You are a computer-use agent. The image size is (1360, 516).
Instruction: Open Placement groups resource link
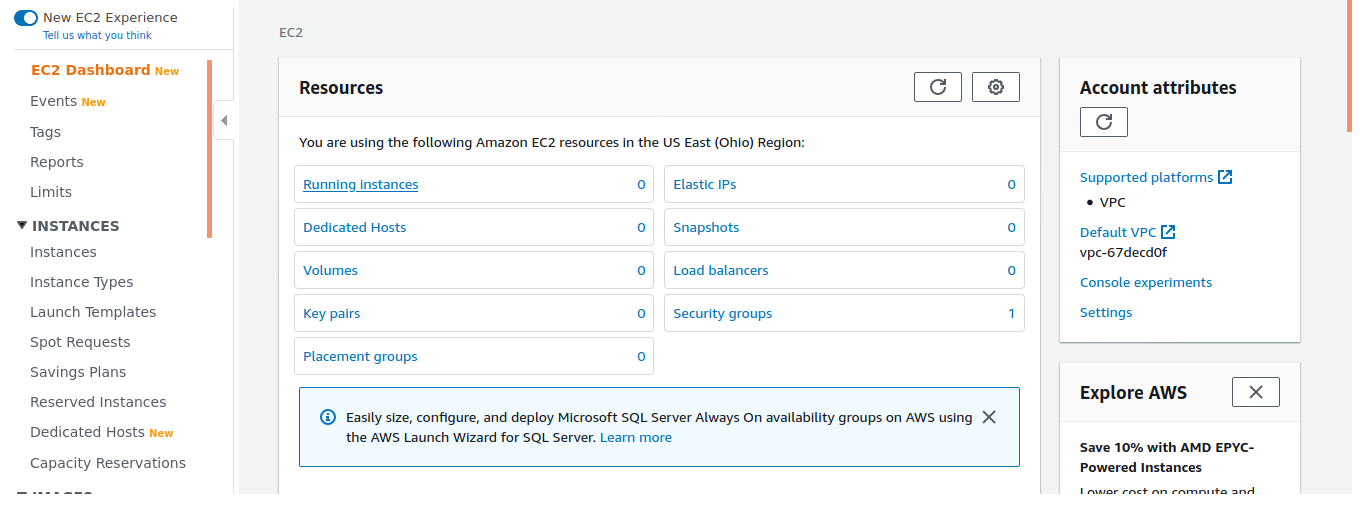[x=360, y=356]
